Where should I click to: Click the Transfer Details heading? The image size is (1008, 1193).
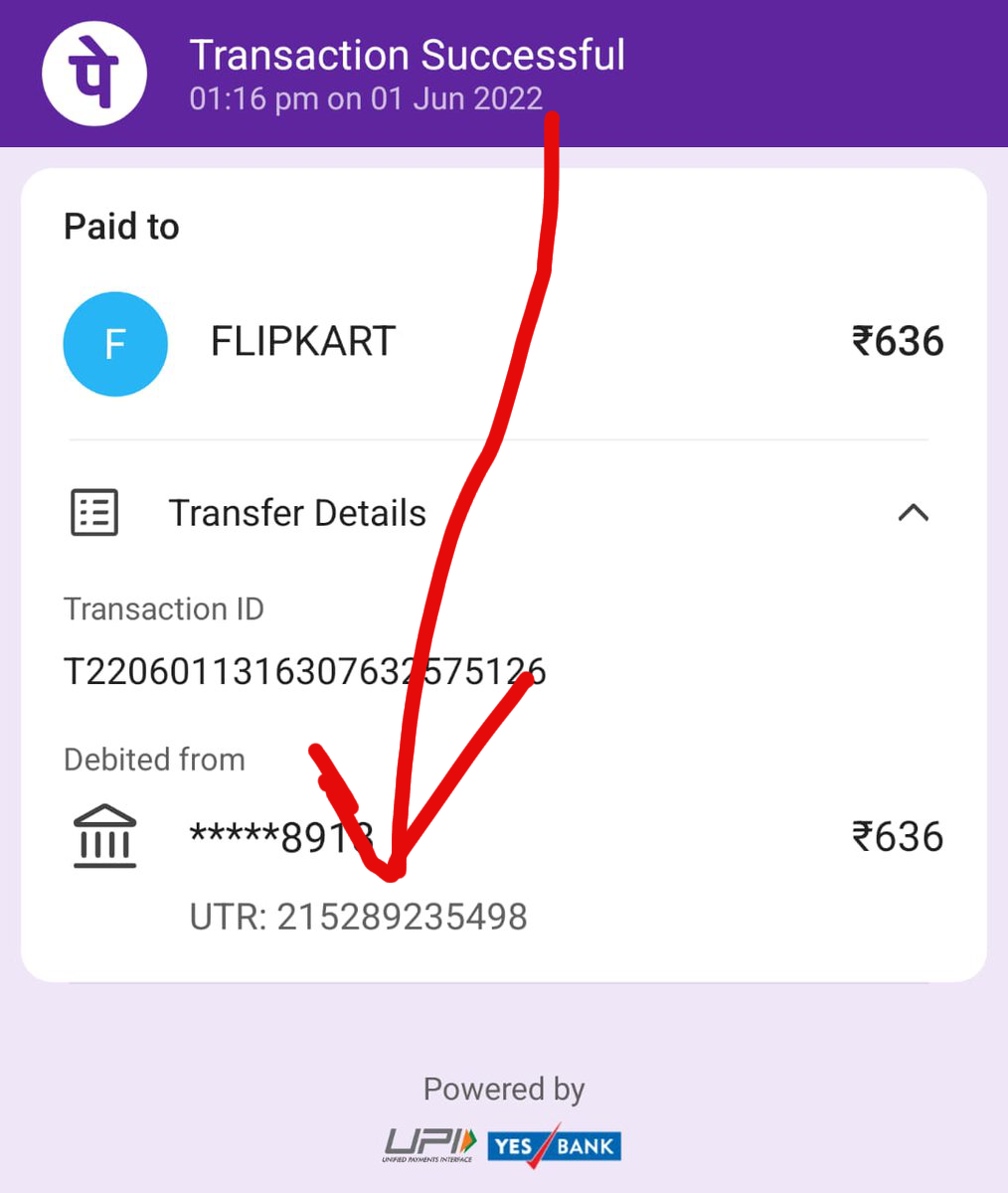(x=297, y=513)
